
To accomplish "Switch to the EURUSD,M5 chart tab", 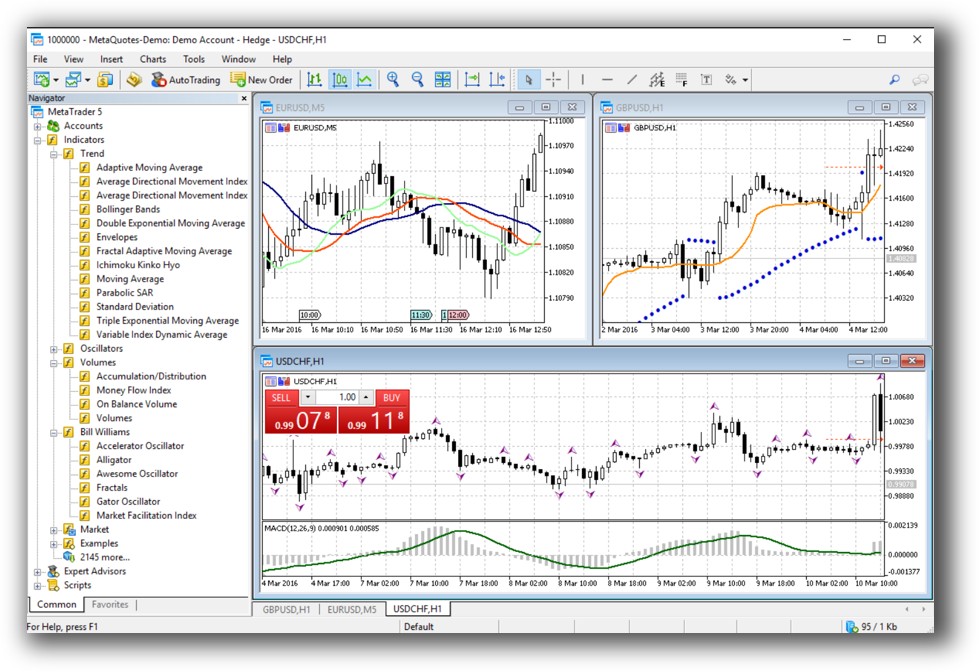I will tap(350, 608).
